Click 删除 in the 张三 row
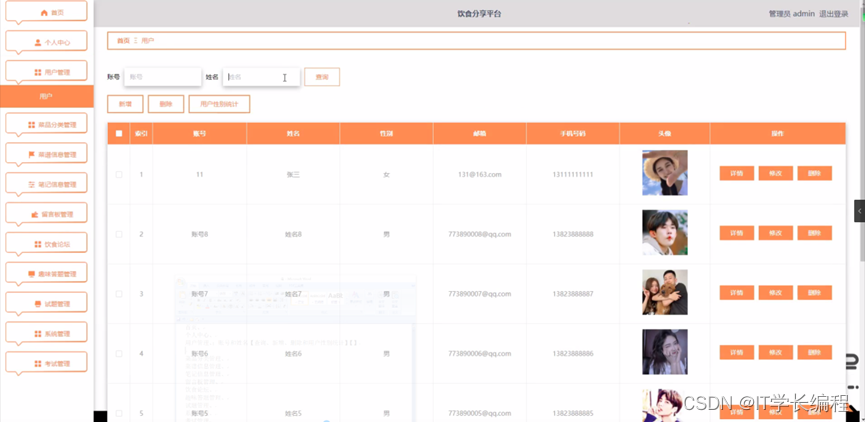This screenshot has height=422, width=865. coord(815,173)
